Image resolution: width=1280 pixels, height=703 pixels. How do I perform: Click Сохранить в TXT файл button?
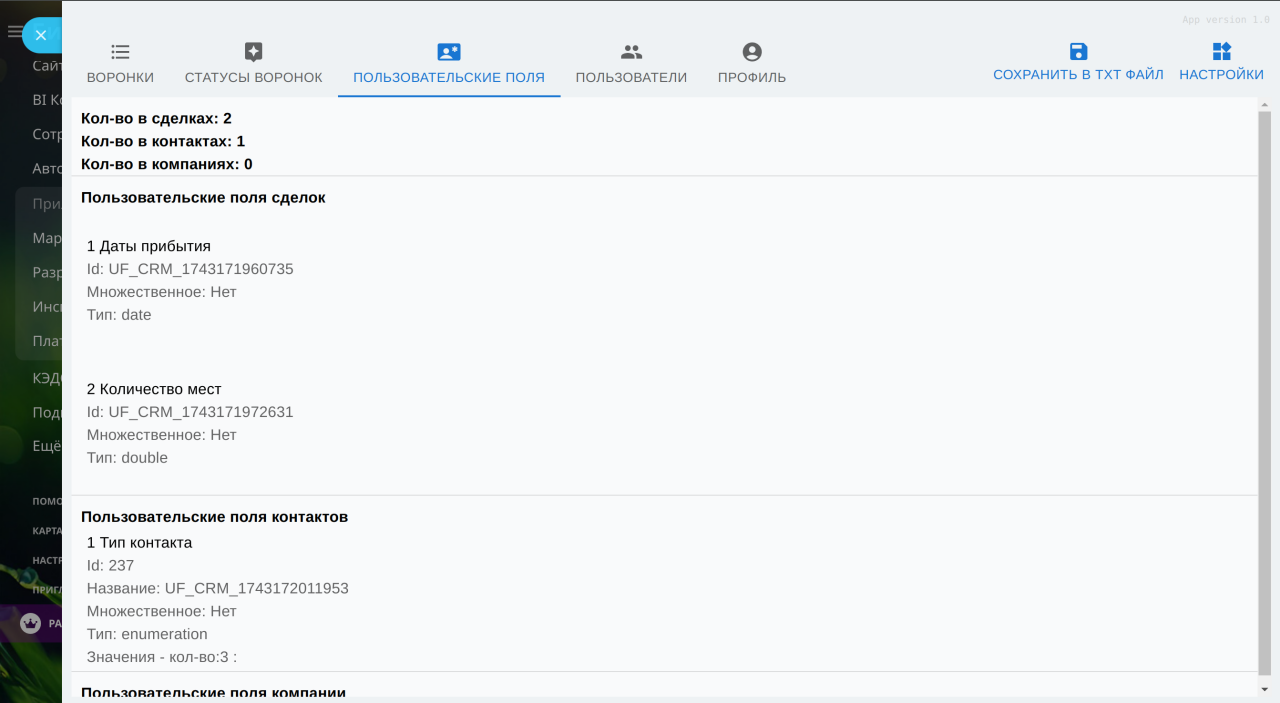[1078, 62]
